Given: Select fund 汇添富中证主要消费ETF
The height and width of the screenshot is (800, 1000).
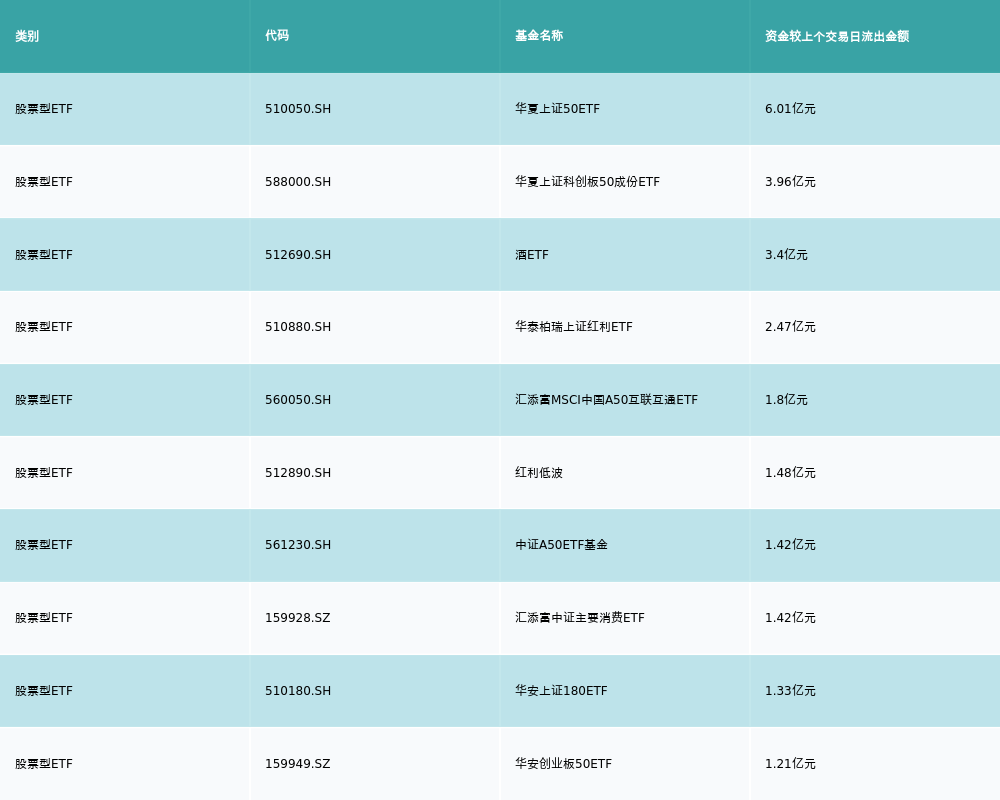Looking at the screenshot, I should pos(580,618).
